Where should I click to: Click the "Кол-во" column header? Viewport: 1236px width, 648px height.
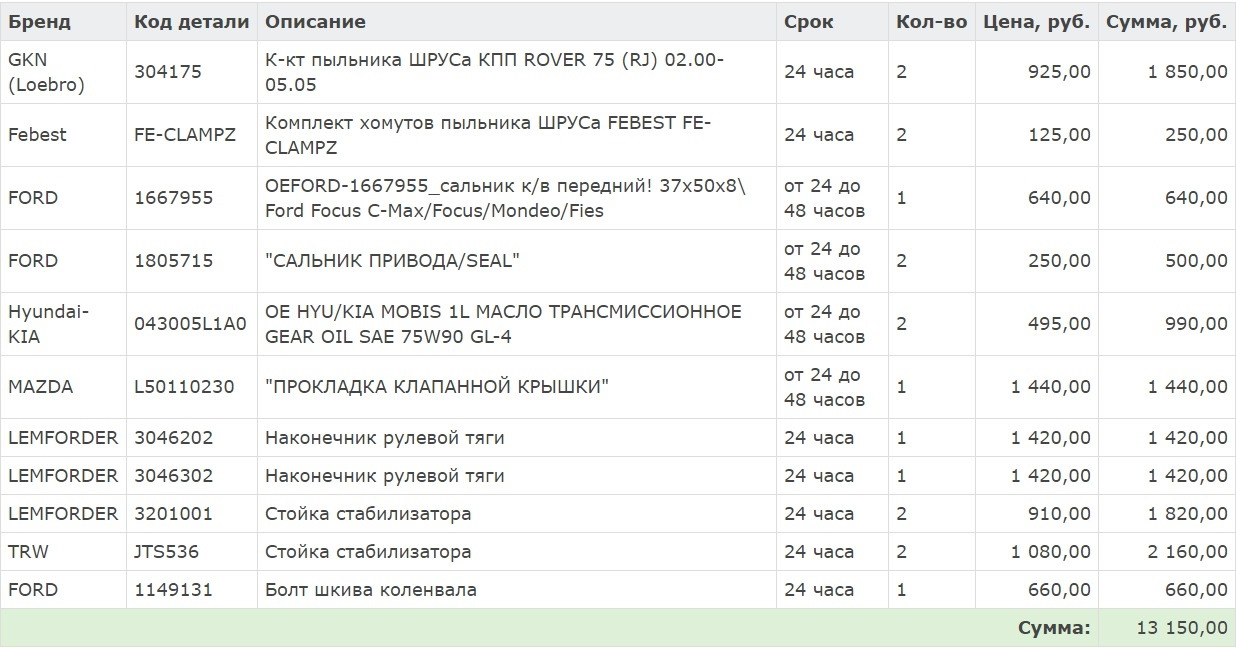[x=931, y=21]
